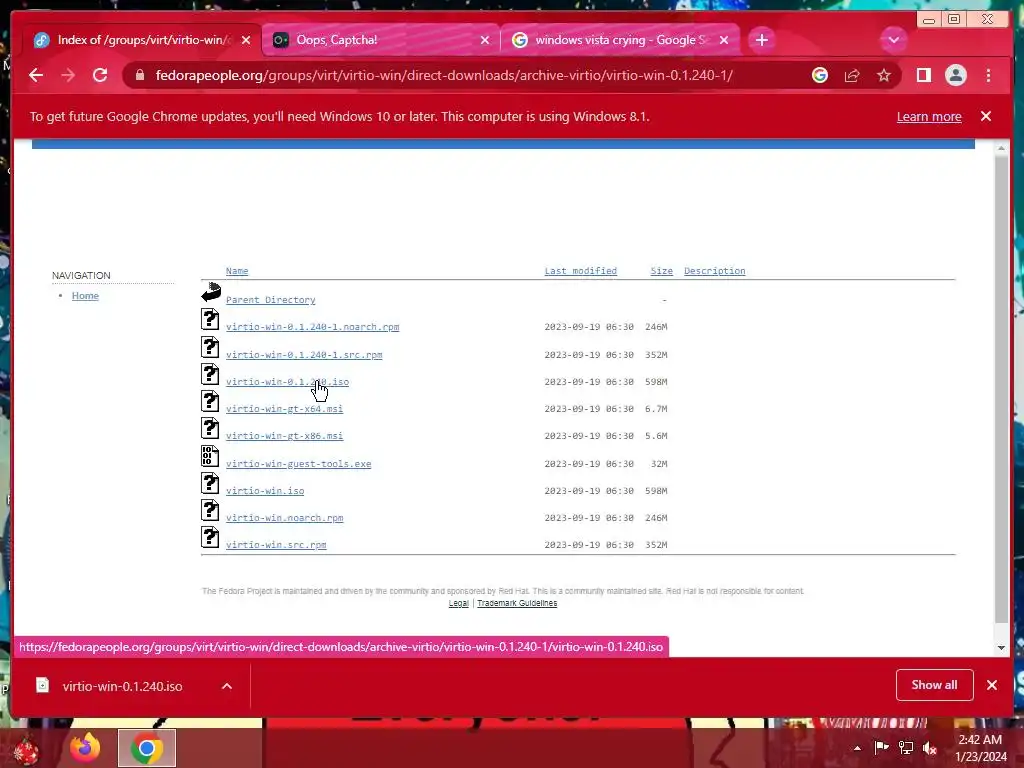Sort listing by Size
Viewport: 1024px width, 768px height.
coord(662,271)
